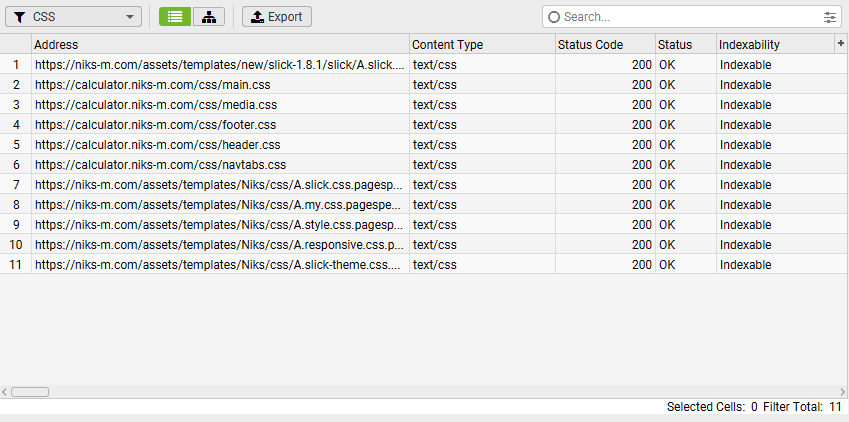The image size is (849, 422).
Task: Open search filter options
Action: click(830, 17)
